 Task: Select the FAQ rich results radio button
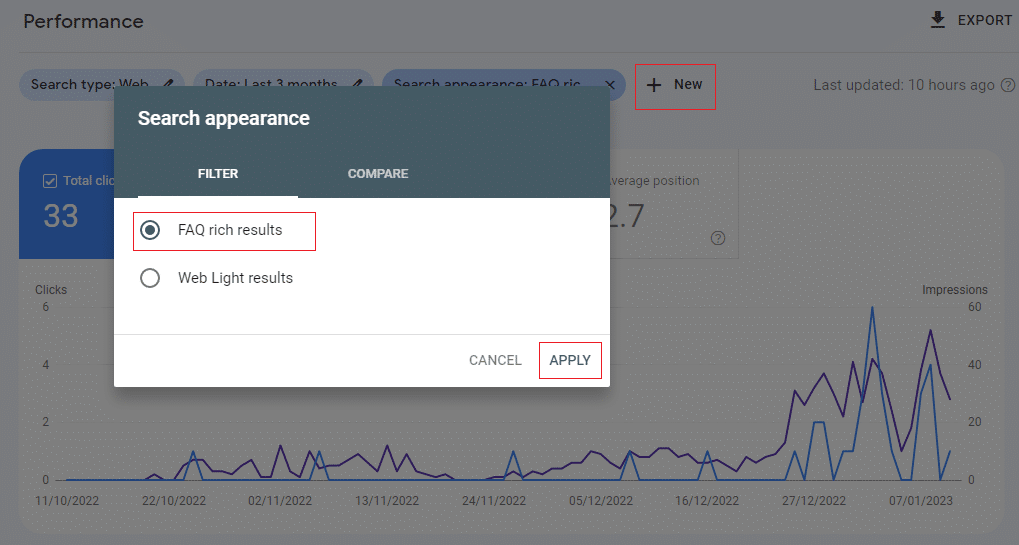[x=150, y=230]
